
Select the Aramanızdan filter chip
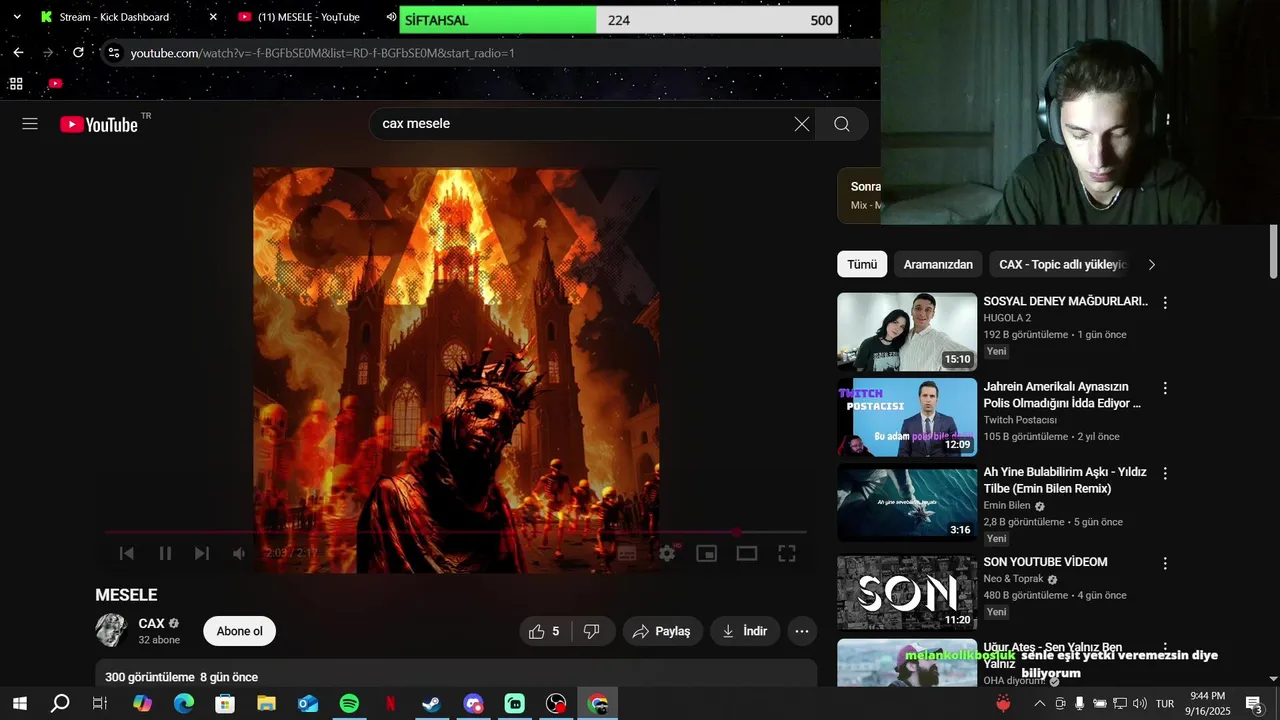[938, 264]
